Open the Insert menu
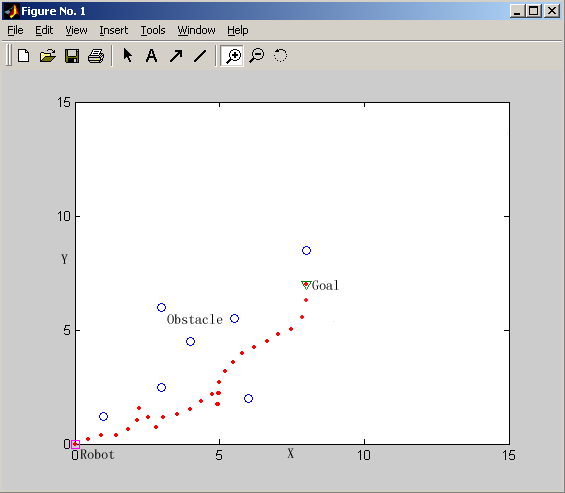 [x=114, y=30]
